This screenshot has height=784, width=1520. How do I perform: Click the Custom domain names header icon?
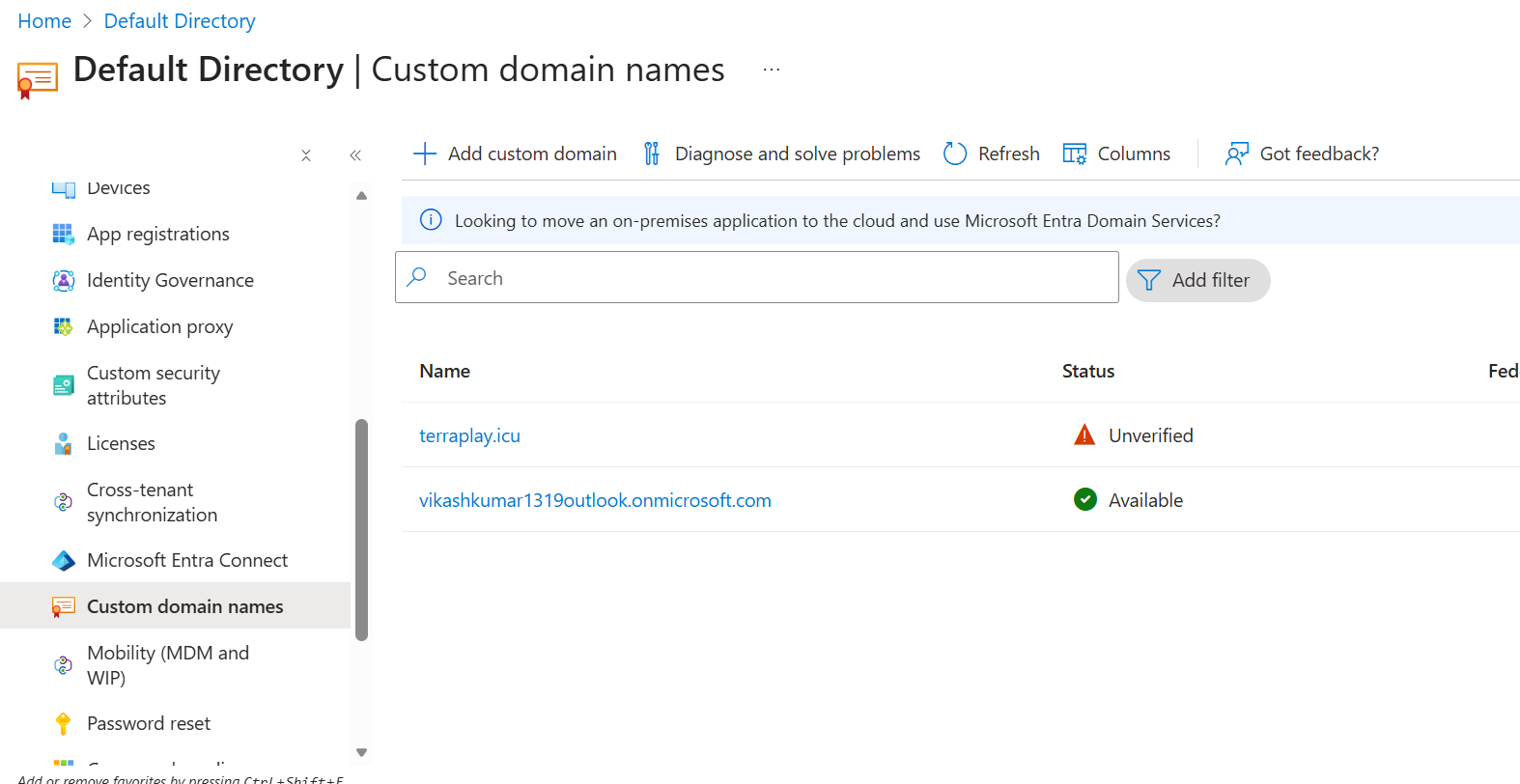[38, 80]
